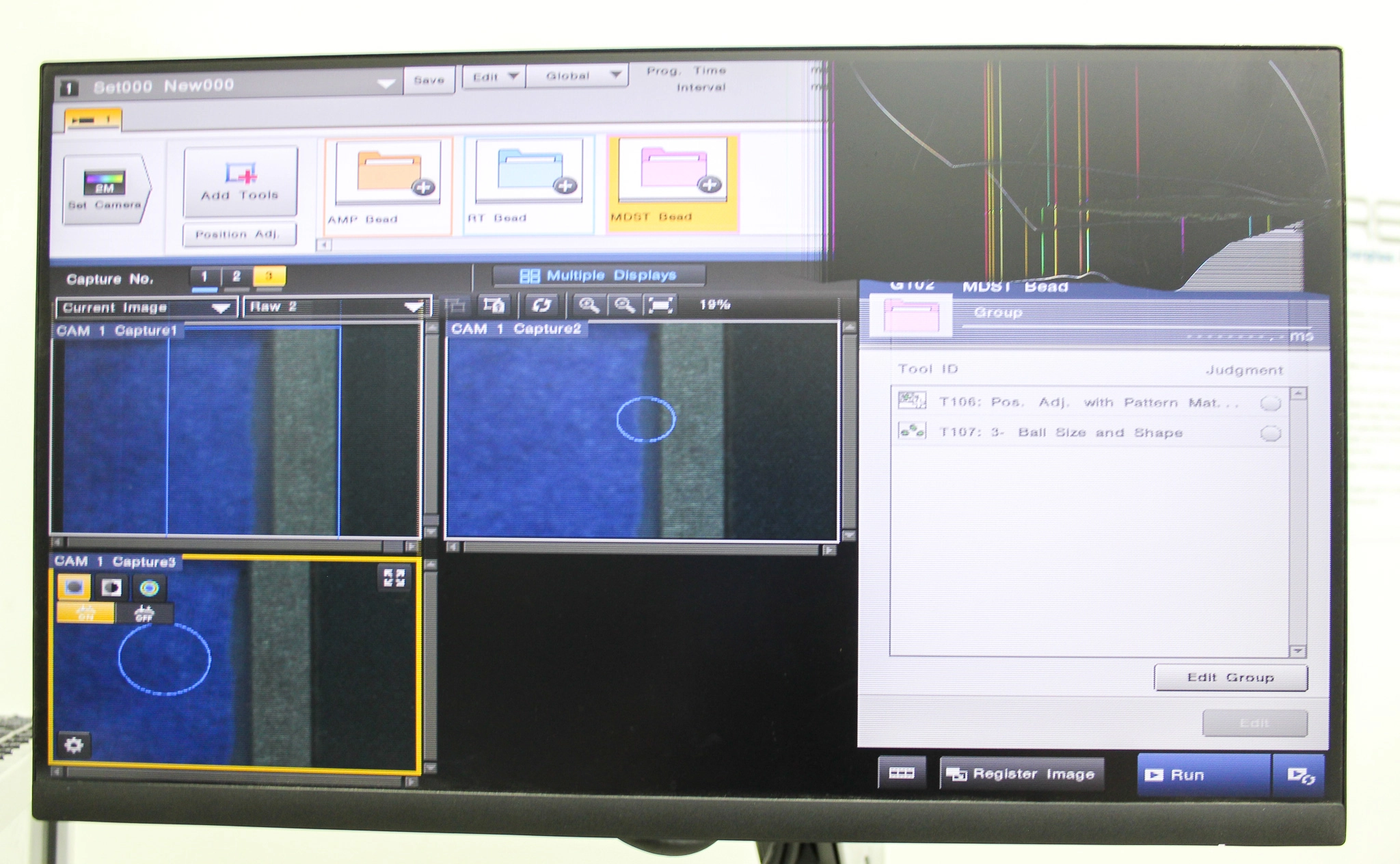Select the contrast image view icon on Capture3

111,587
